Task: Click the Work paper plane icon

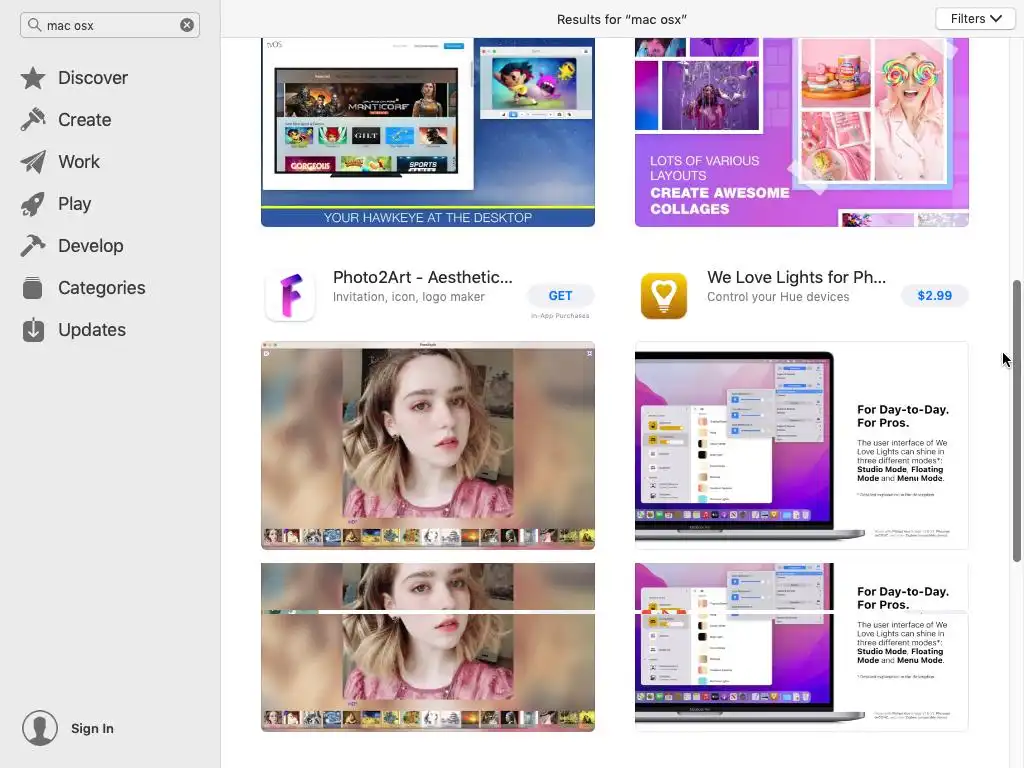Action: (x=33, y=162)
